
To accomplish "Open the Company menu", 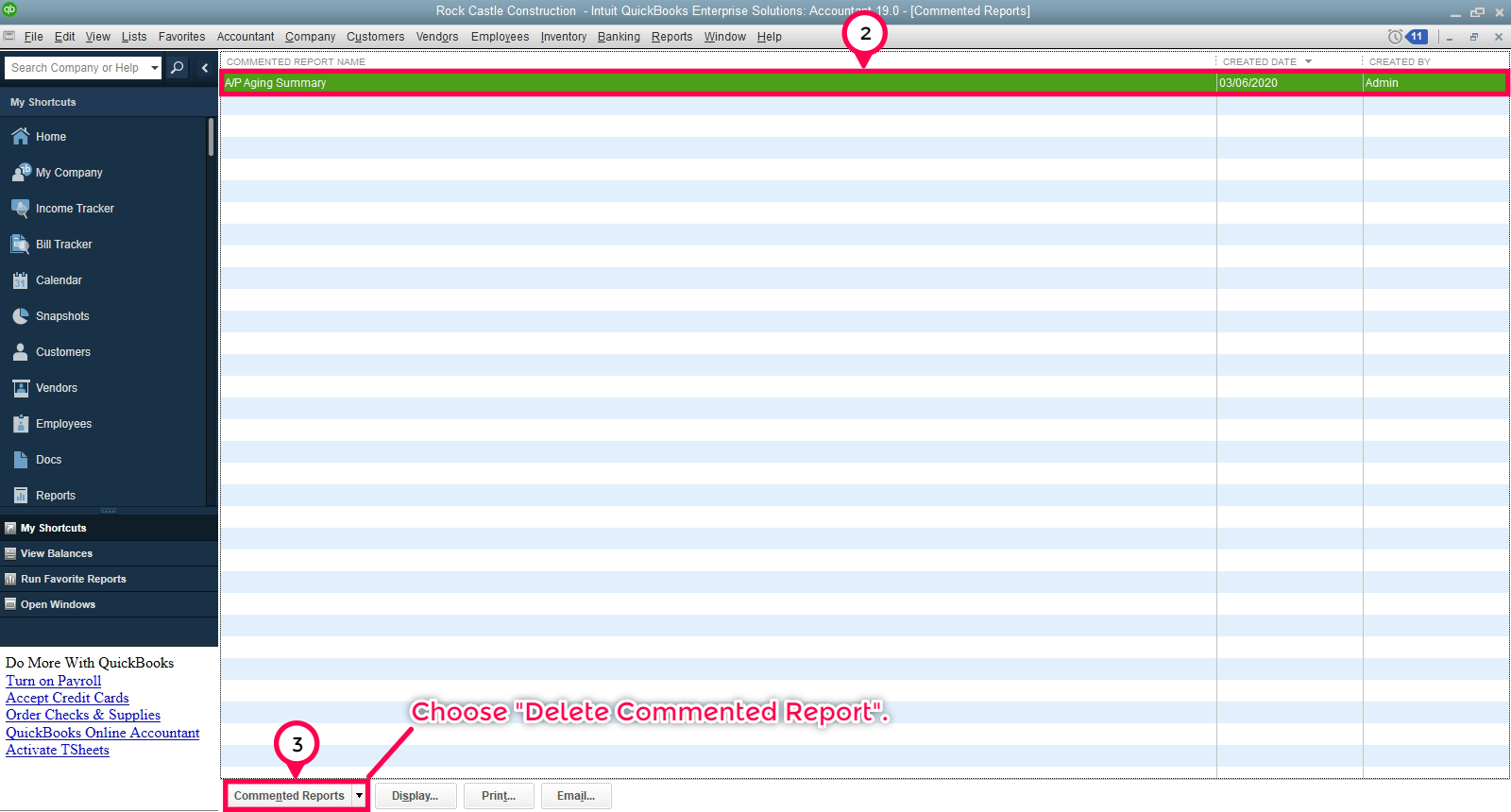I will point(311,37).
